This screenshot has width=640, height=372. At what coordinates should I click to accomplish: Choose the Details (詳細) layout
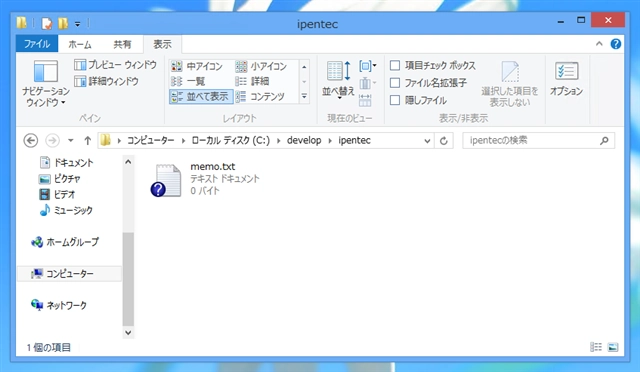click(252, 81)
